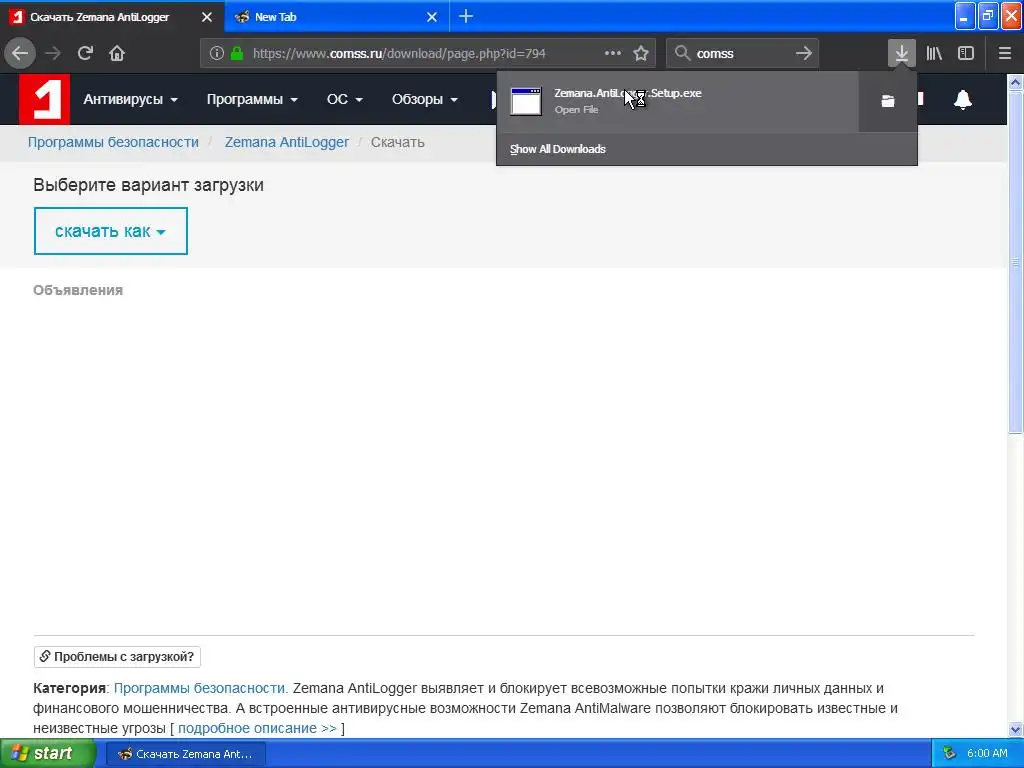This screenshot has width=1024, height=768.
Task: Expand the Обзоры navigation menu
Action: [x=424, y=99]
